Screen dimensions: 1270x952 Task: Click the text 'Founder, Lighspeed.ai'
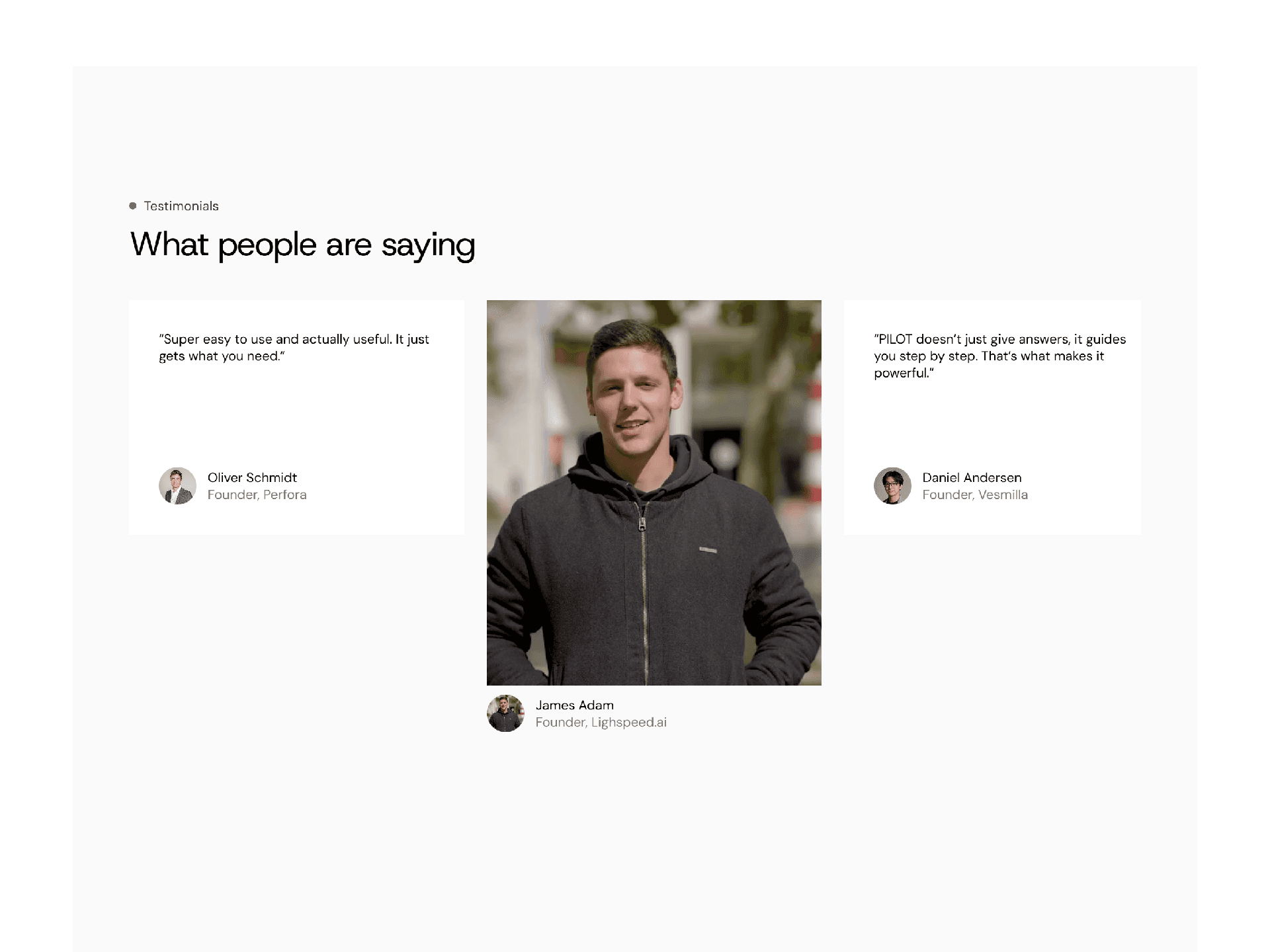[x=601, y=723]
